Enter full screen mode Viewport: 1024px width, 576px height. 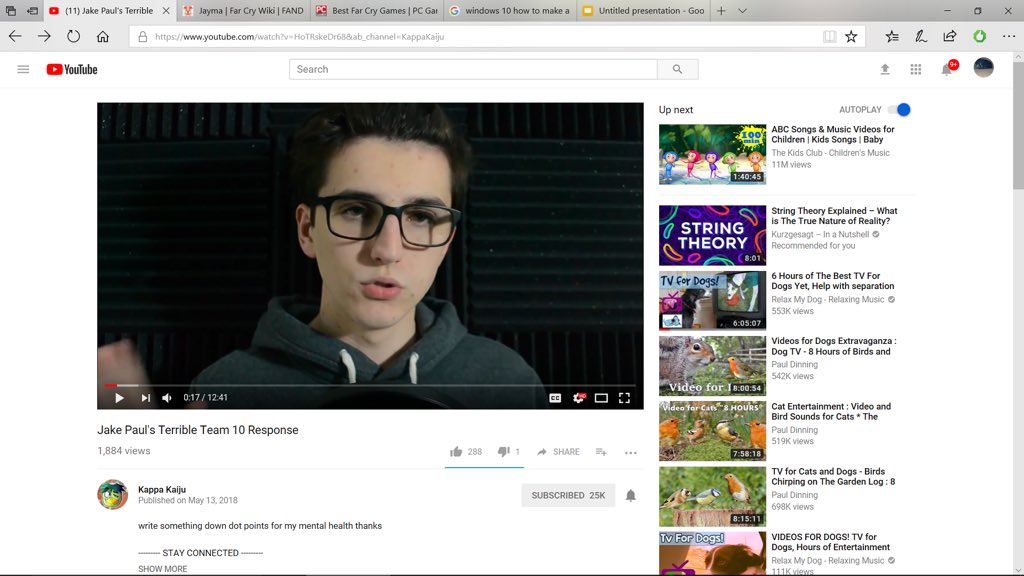(624, 397)
